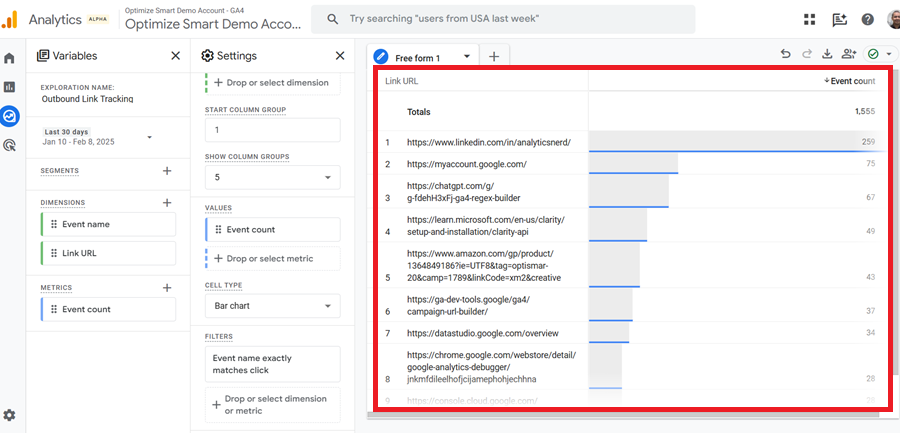Screen dimensions: 900x433
Task: Open the Google apps grid icon
Action: pyautogui.click(x=809, y=20)
